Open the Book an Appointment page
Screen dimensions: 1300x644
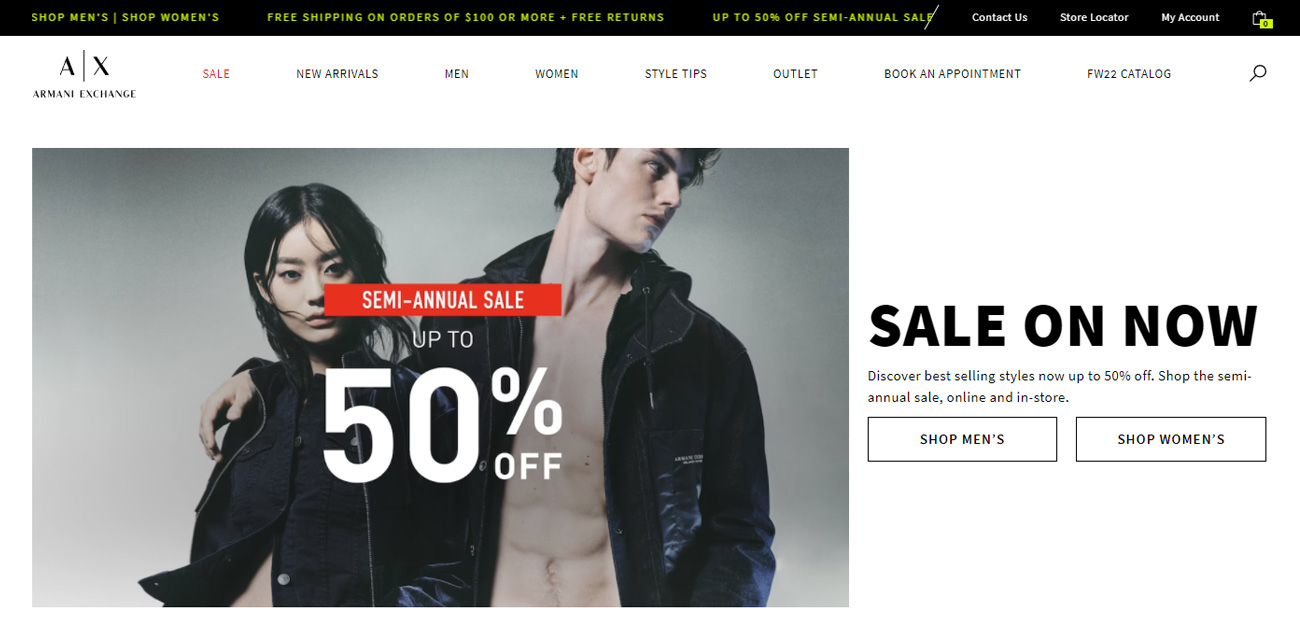coord(952,74)
